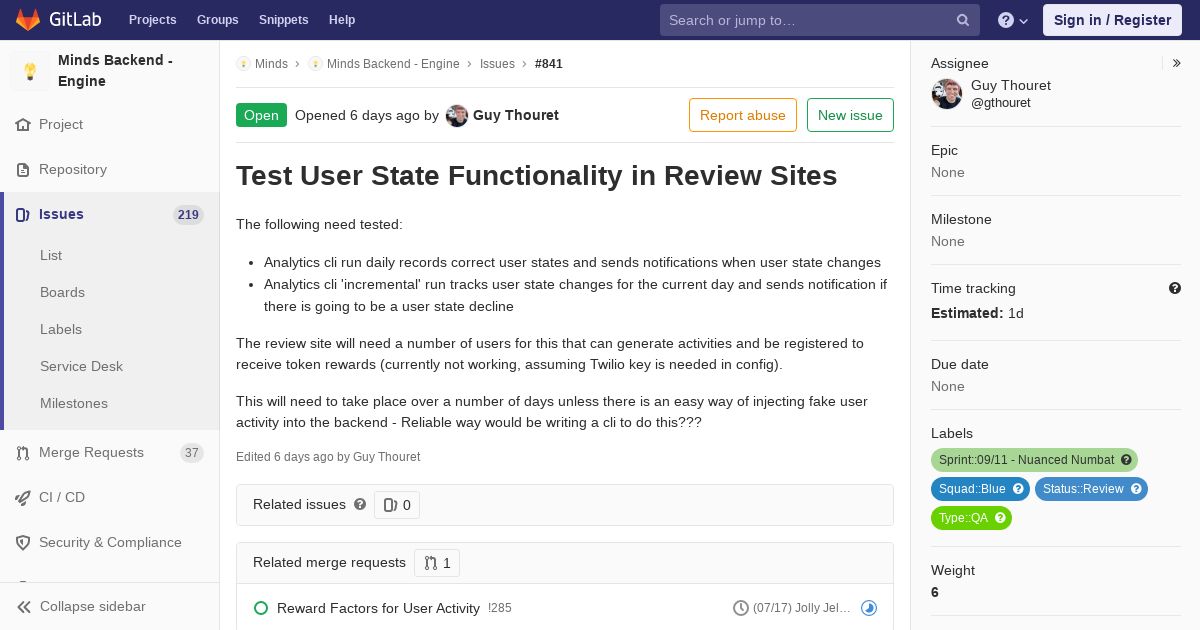
Task: Click the 37 merge requests count badge
Action: click(x=192, y=453)
